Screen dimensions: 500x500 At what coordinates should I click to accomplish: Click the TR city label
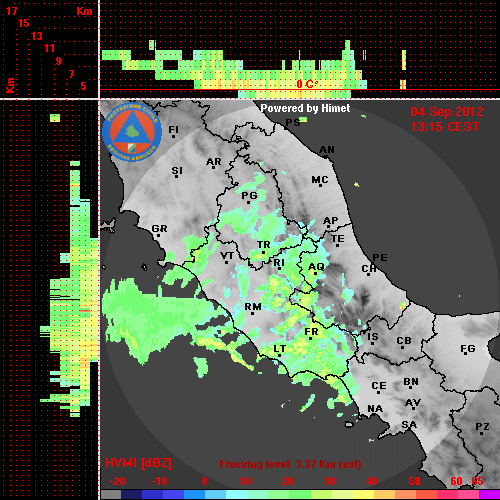264,245
